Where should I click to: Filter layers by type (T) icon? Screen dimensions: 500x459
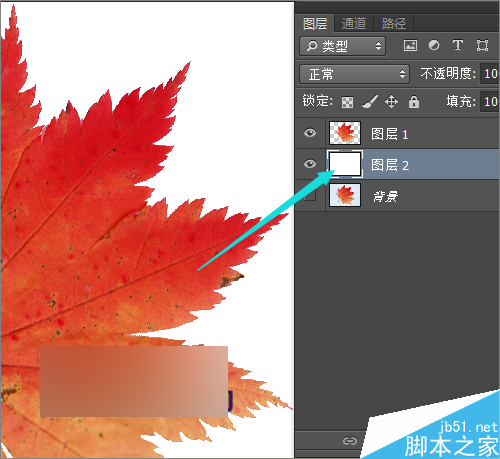coord(458,45)
